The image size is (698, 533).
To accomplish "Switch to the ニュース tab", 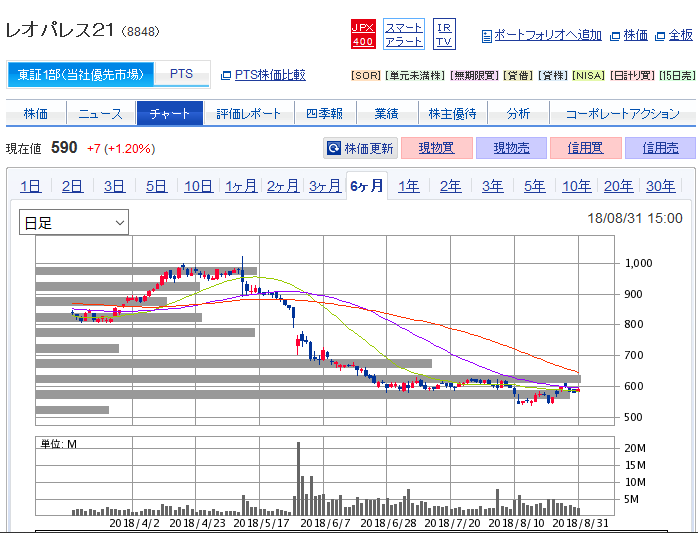I will 101,113.
